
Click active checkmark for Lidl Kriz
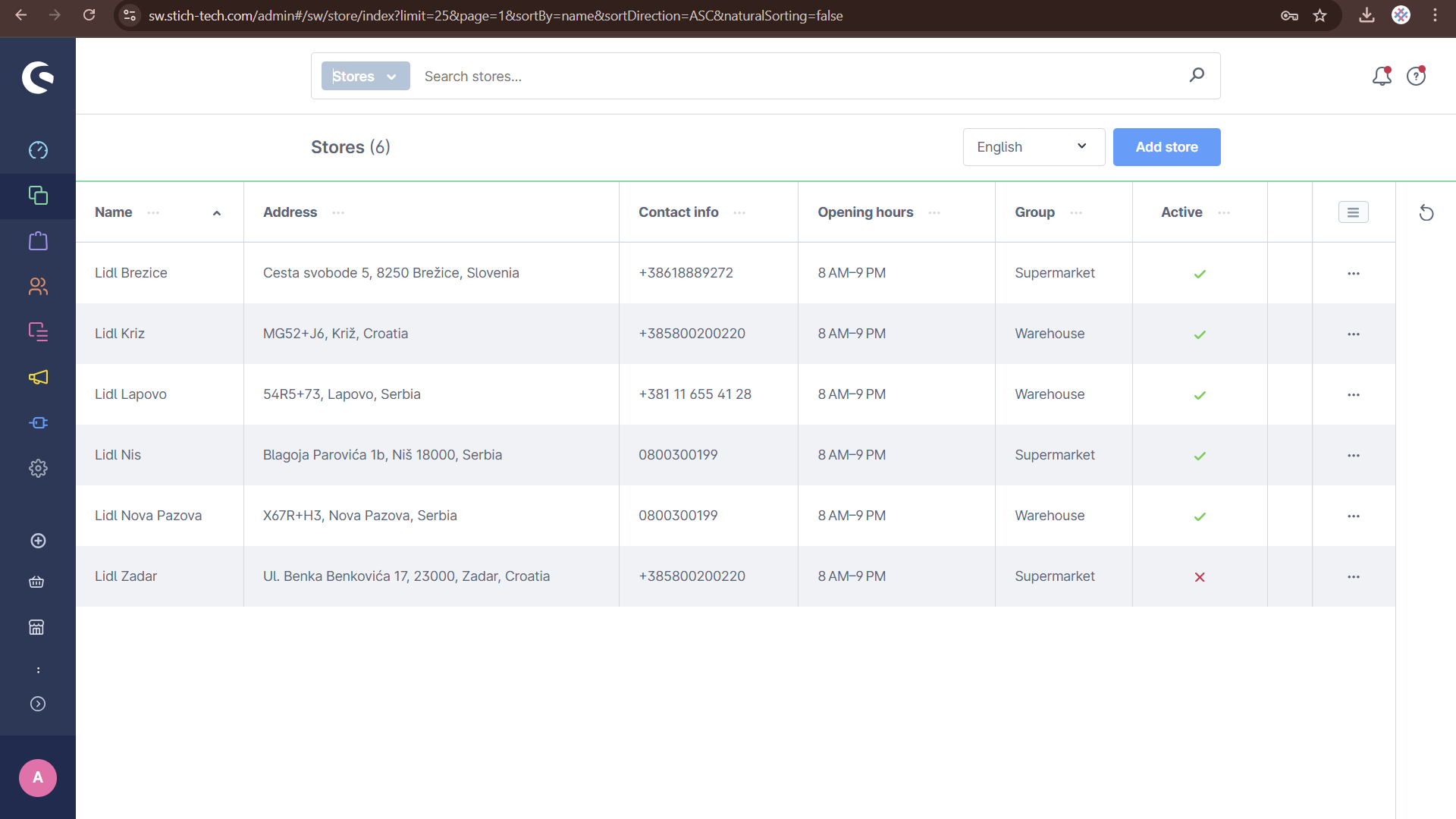tap(1200, 334)
